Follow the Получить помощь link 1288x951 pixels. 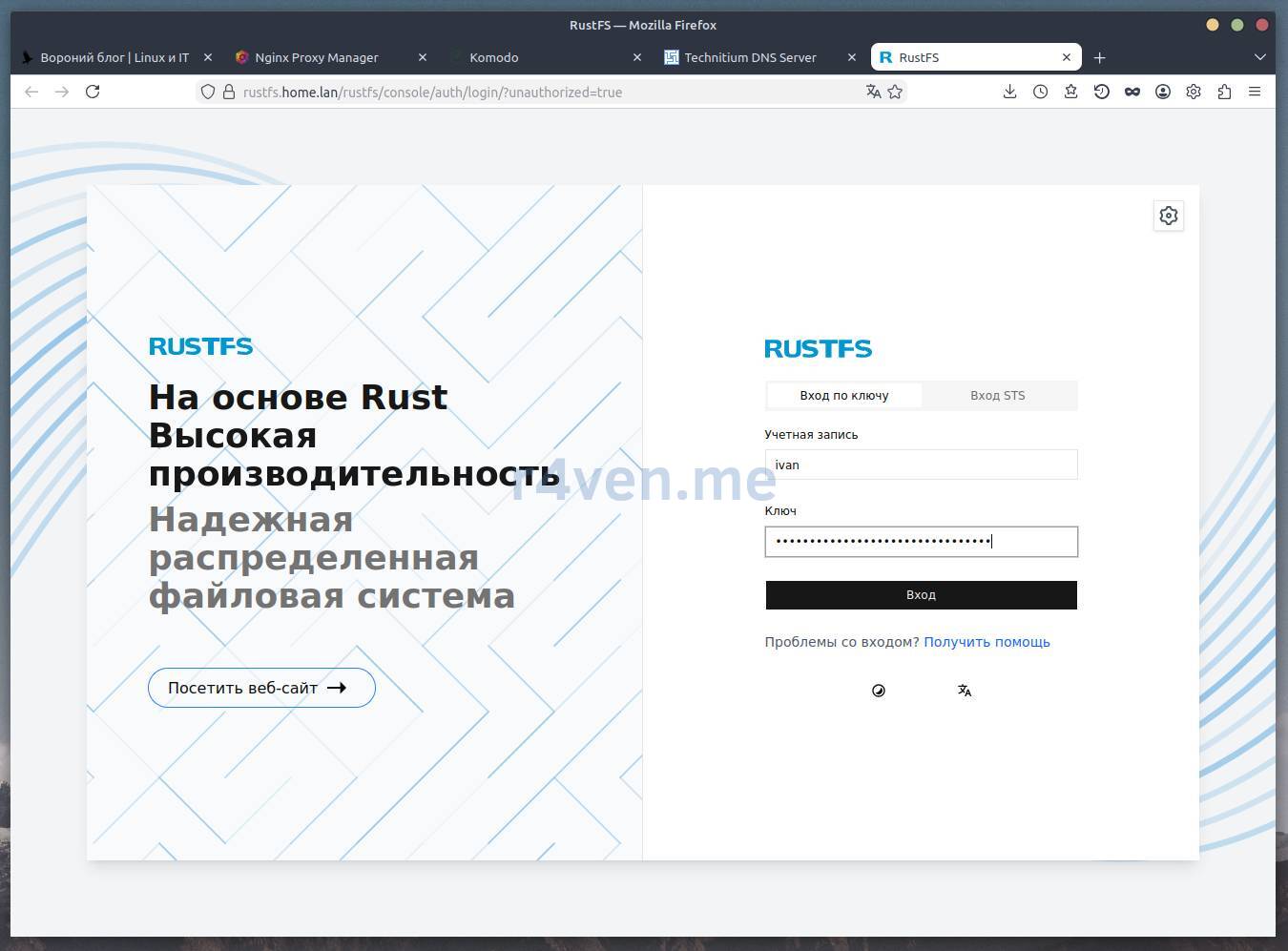pyautogui.click(x=987, y=642)
